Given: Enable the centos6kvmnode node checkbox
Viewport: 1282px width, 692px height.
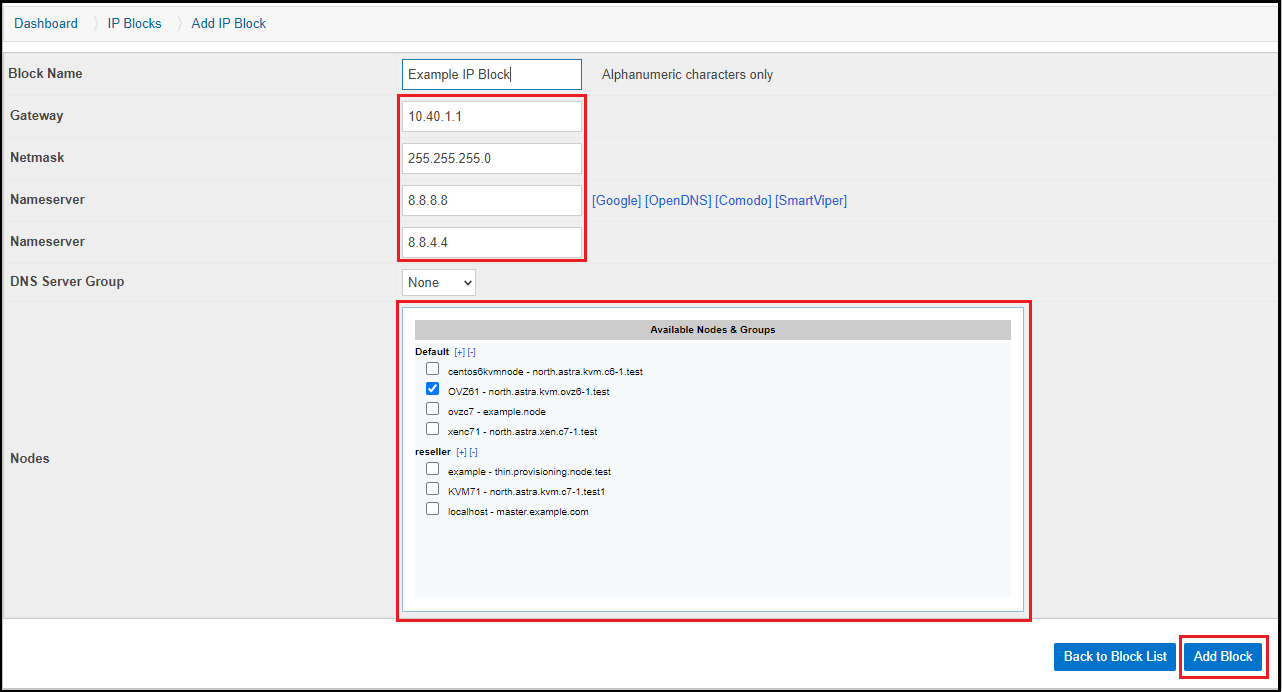Looking at the screenshot, I should coord(432,368).
